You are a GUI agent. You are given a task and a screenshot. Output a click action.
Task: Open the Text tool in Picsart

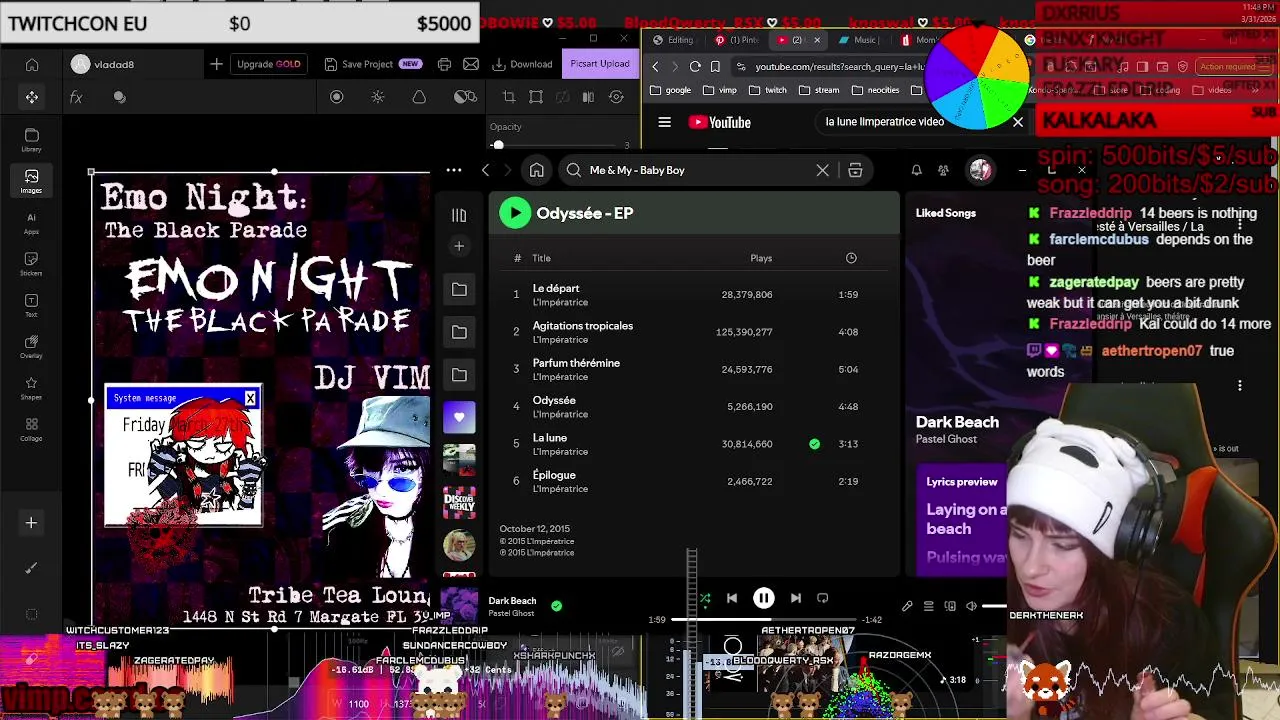click(x=32, y=305)
